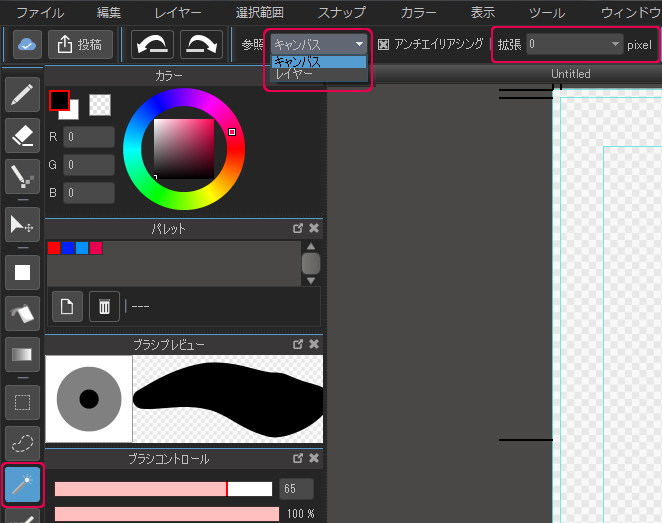Screen dimensions: 662x523
Task: Open the 選択範囲 menu
Action: [260, 13]
